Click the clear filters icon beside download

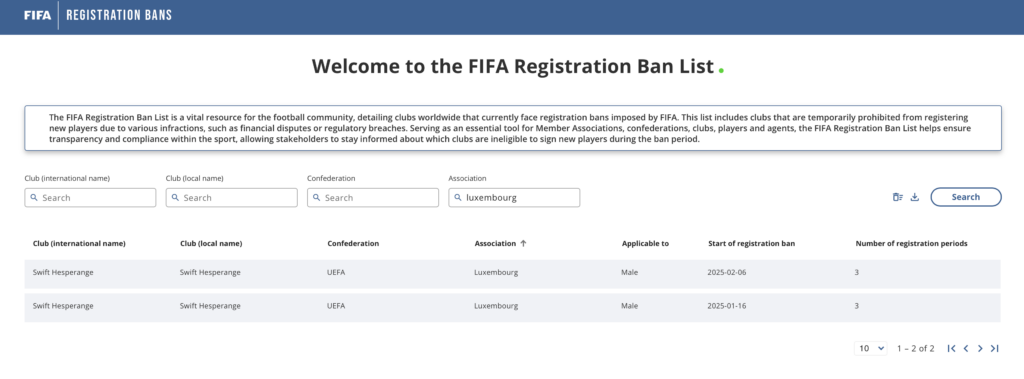click(x=898, y=197)
